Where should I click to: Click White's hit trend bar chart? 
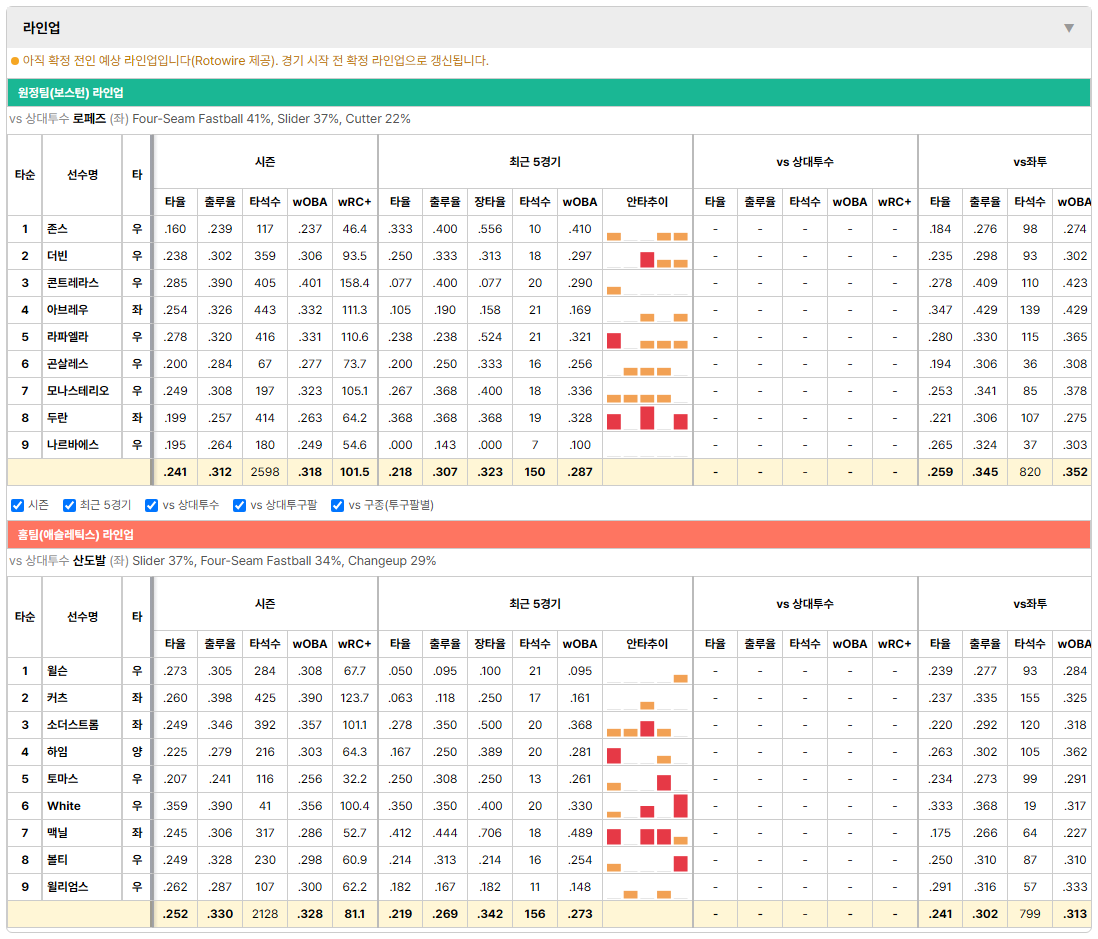(647, 806)
